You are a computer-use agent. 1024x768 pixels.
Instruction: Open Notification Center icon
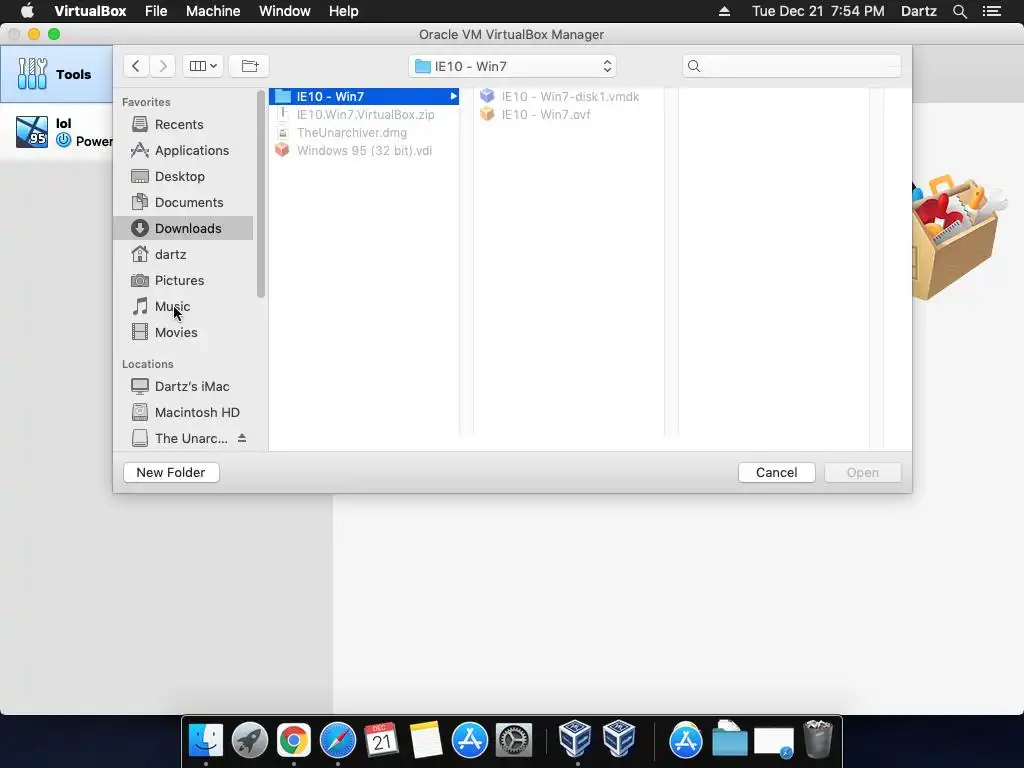tap(991, 11)
